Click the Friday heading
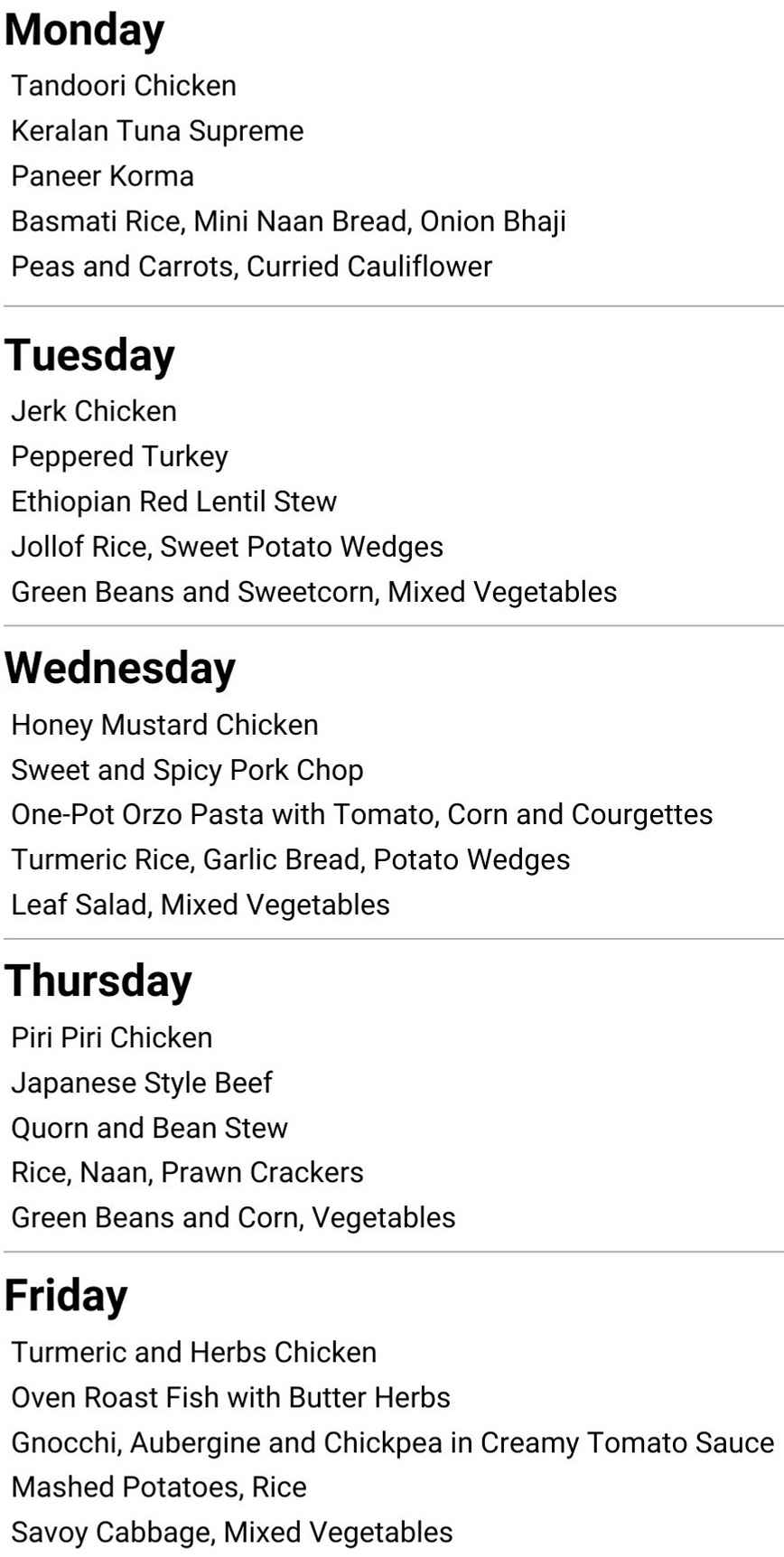 66,1296
